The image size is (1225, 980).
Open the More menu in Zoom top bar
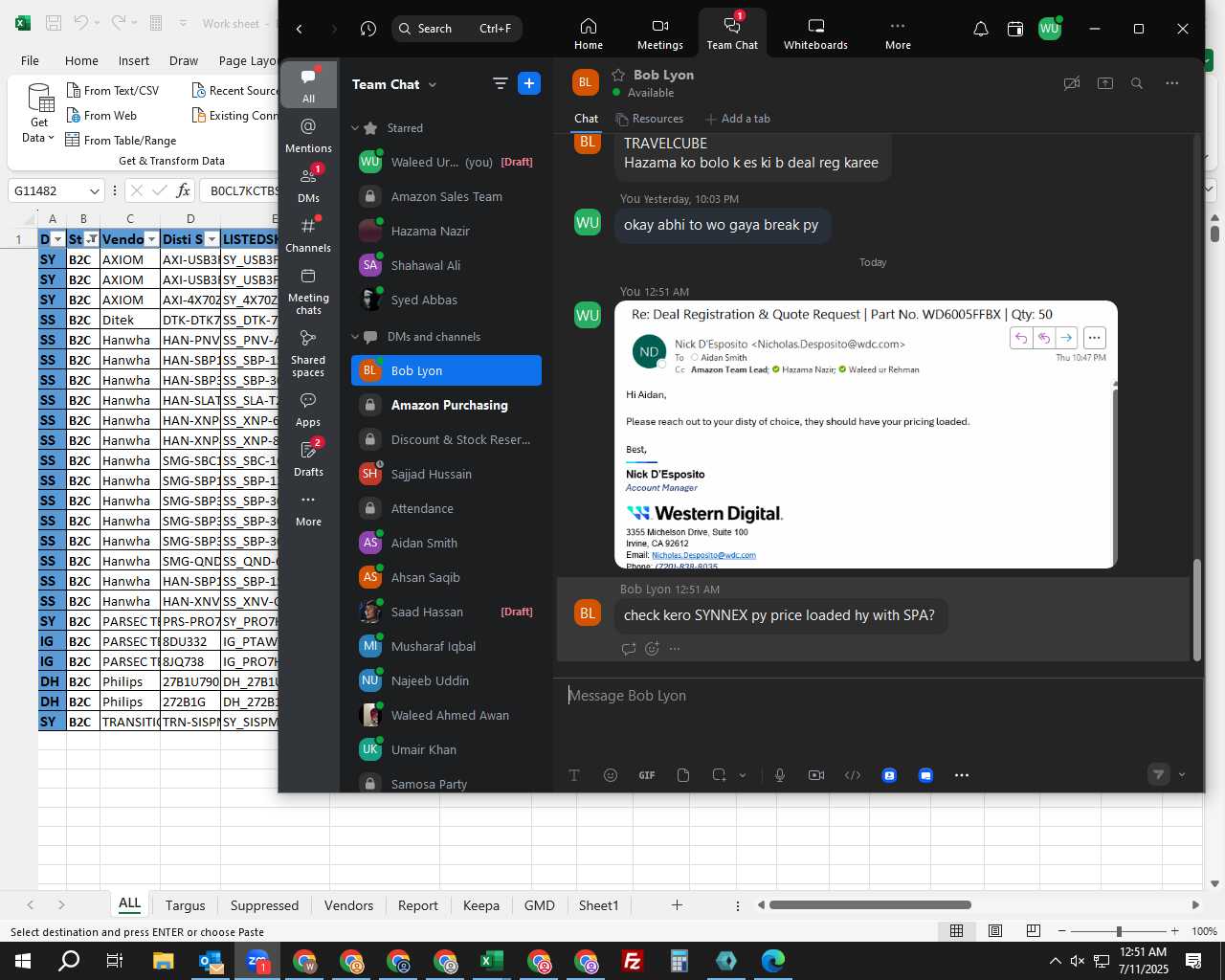coord(898,33)
